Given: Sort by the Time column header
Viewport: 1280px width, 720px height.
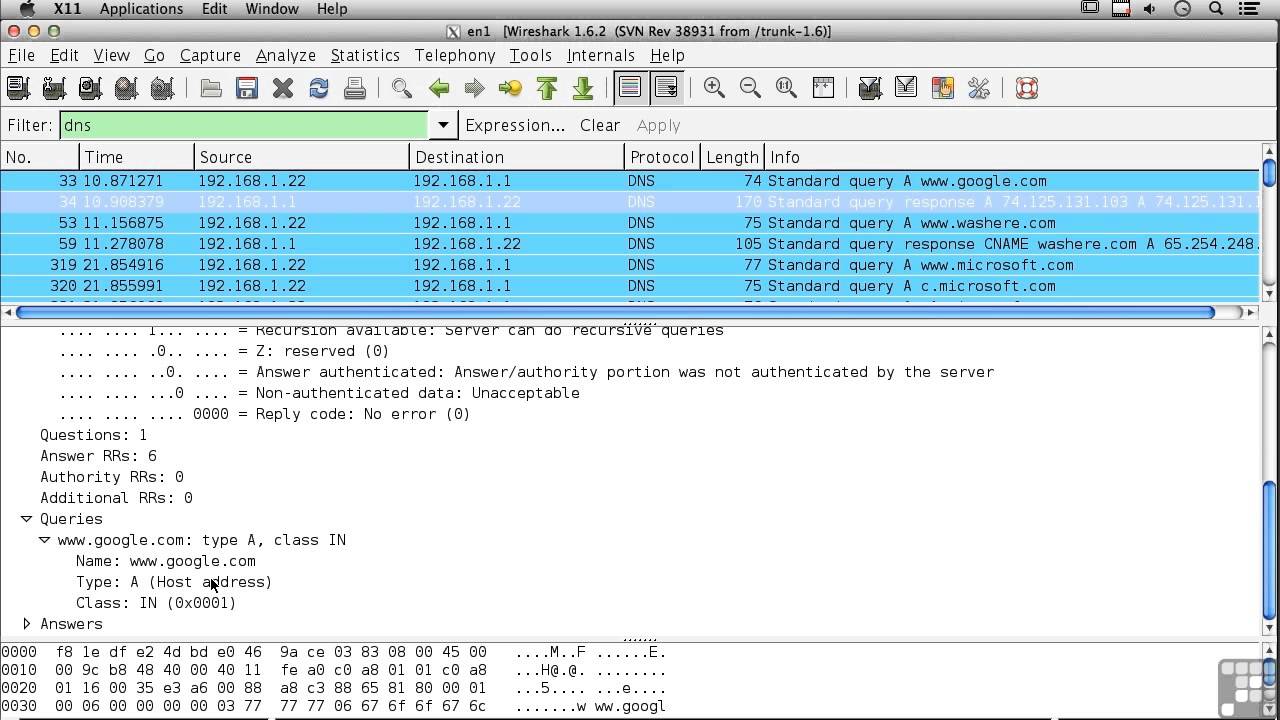Looking at the screenshot, I should tap(137, 157).
